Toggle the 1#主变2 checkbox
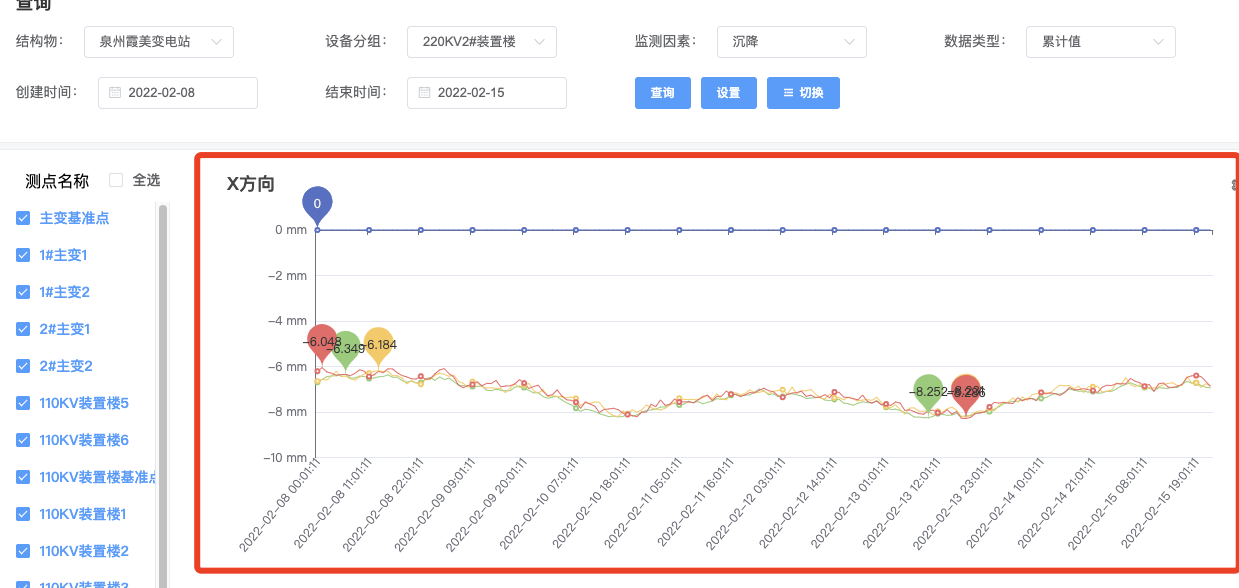Viewport: 1239px width, 588px height. coord(23,292)
